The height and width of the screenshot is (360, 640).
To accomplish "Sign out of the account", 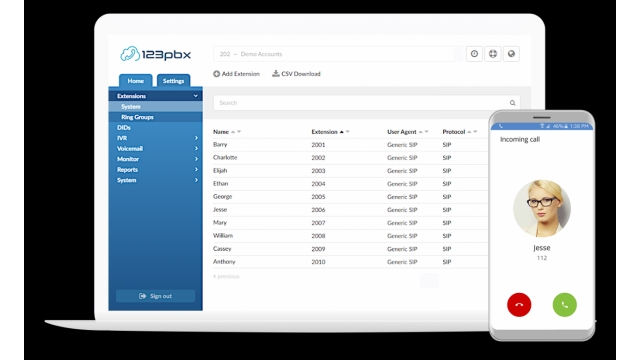I will 156,296.
